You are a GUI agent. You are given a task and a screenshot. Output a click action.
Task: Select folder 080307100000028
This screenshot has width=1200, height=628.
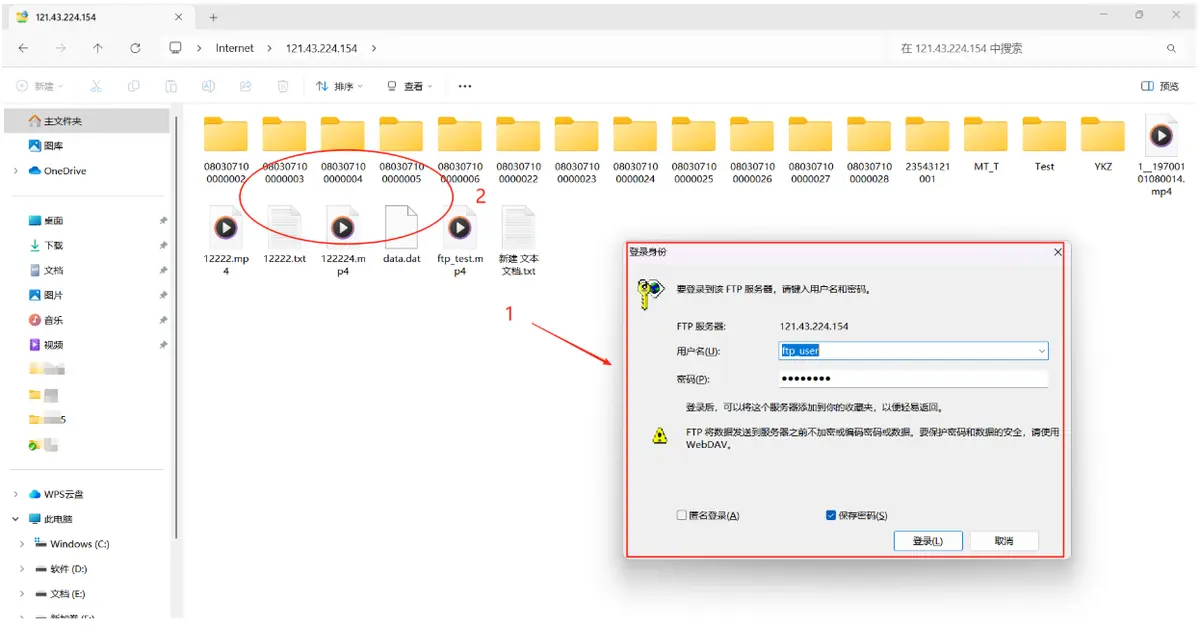click(869, 150)
